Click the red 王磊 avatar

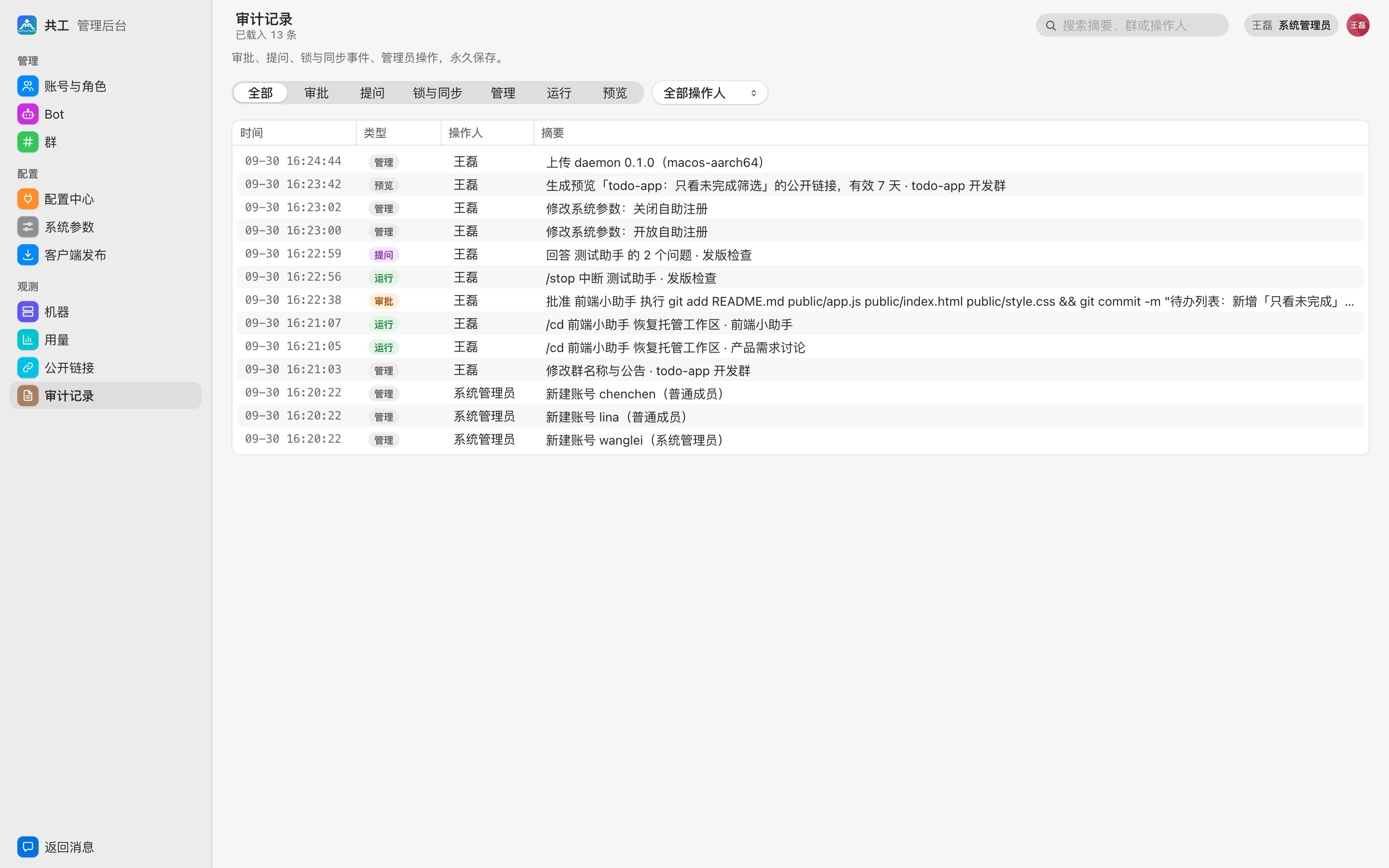[1358, 25]
